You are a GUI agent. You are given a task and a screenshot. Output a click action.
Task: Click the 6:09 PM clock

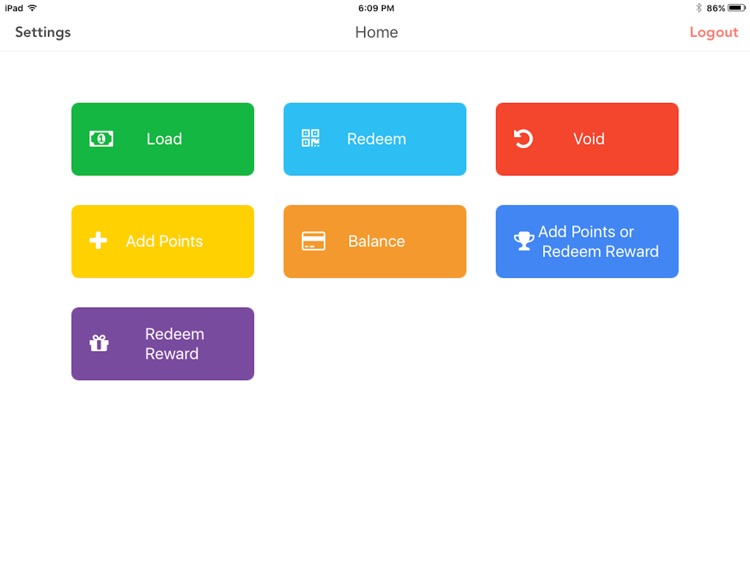click(x=376, y=8)
